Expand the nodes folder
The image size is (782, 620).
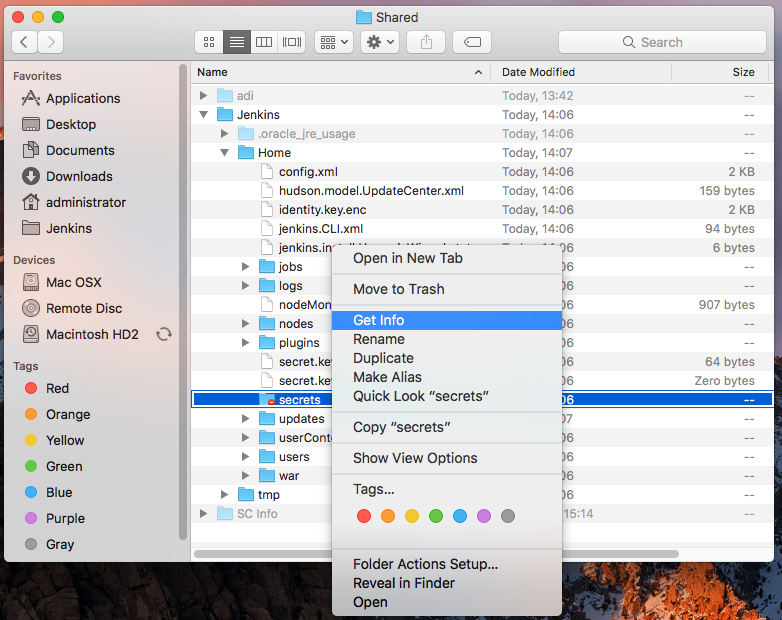(245, 323)
